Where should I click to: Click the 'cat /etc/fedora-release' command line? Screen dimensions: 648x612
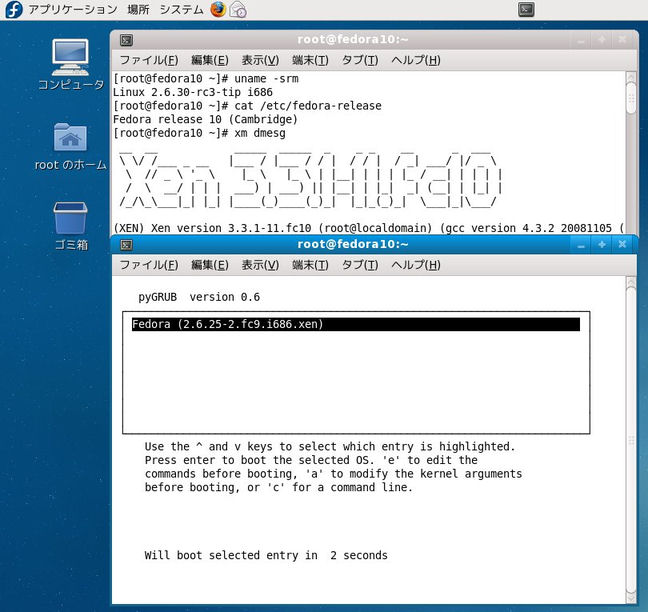[x=248, y=106]
